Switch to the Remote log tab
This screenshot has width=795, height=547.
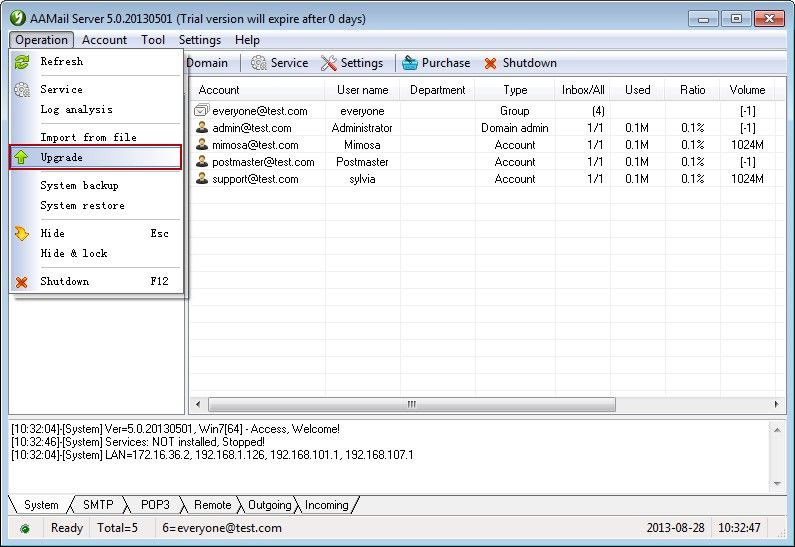tap(212, 505)
